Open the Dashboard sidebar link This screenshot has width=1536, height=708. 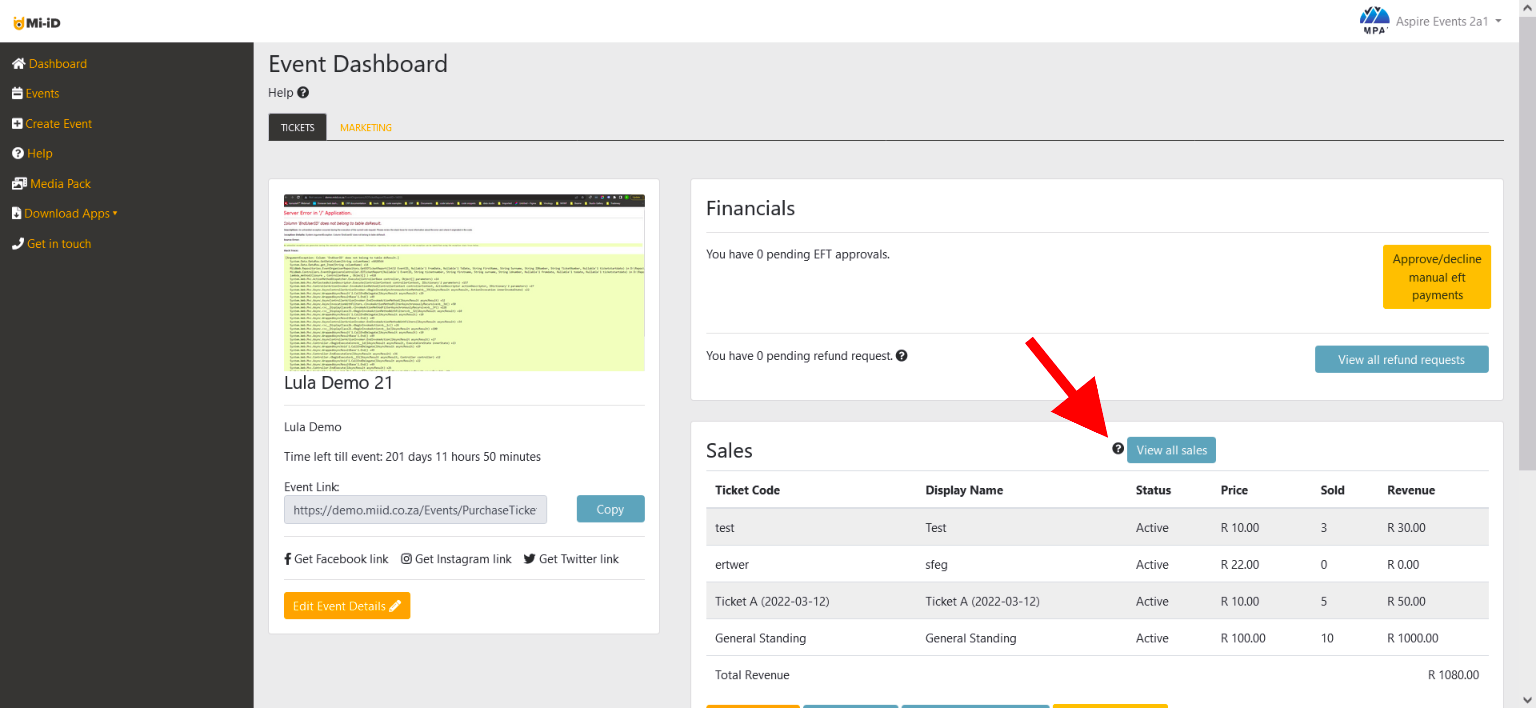pyautogui.click(x=58, y=64)
